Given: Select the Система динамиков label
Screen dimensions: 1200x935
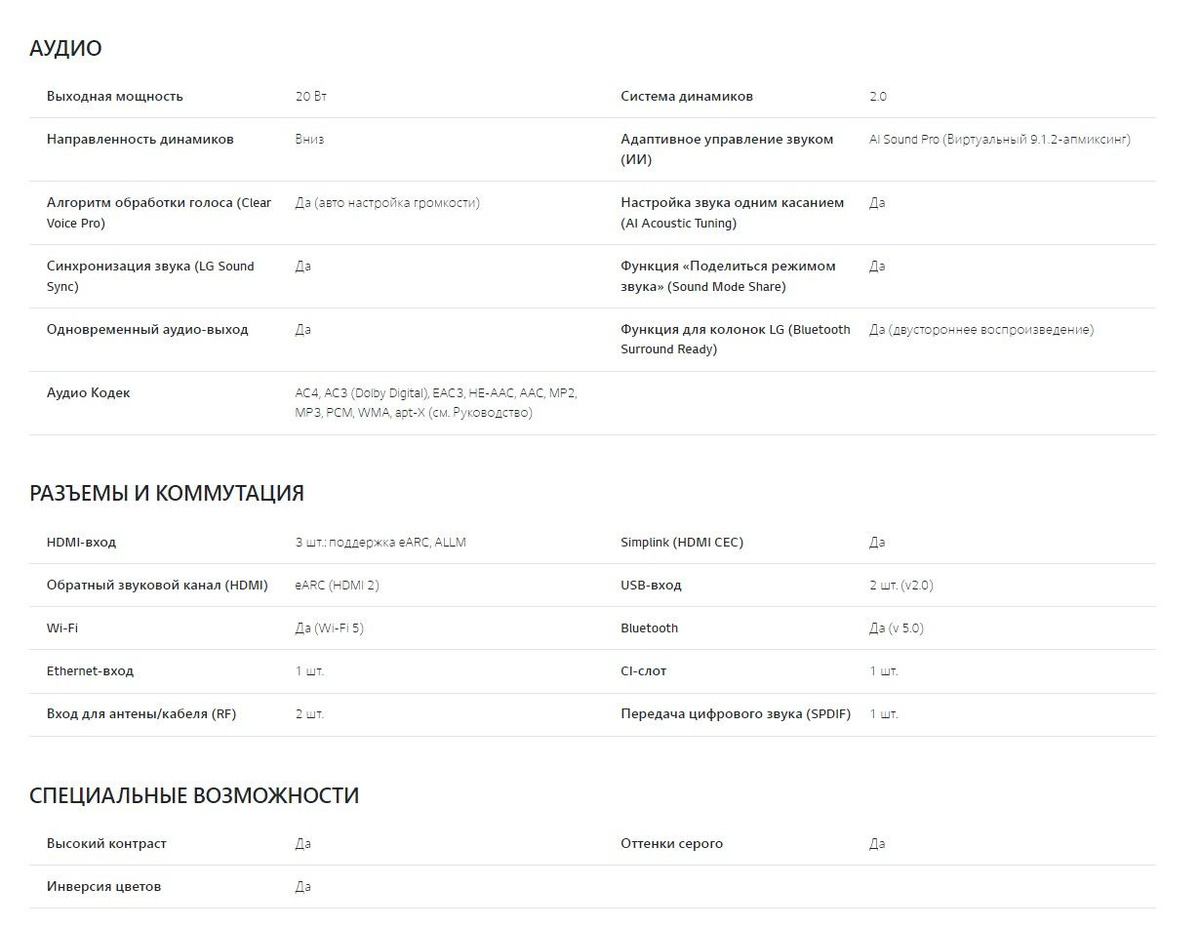Looking at the screenshot, I should pos(687,97).
